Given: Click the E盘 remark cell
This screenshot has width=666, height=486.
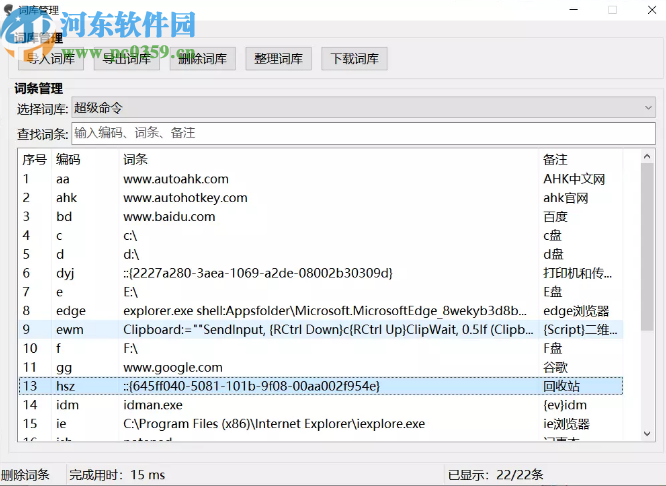Looking at the screenshot, I should click(x=553, y=292).
